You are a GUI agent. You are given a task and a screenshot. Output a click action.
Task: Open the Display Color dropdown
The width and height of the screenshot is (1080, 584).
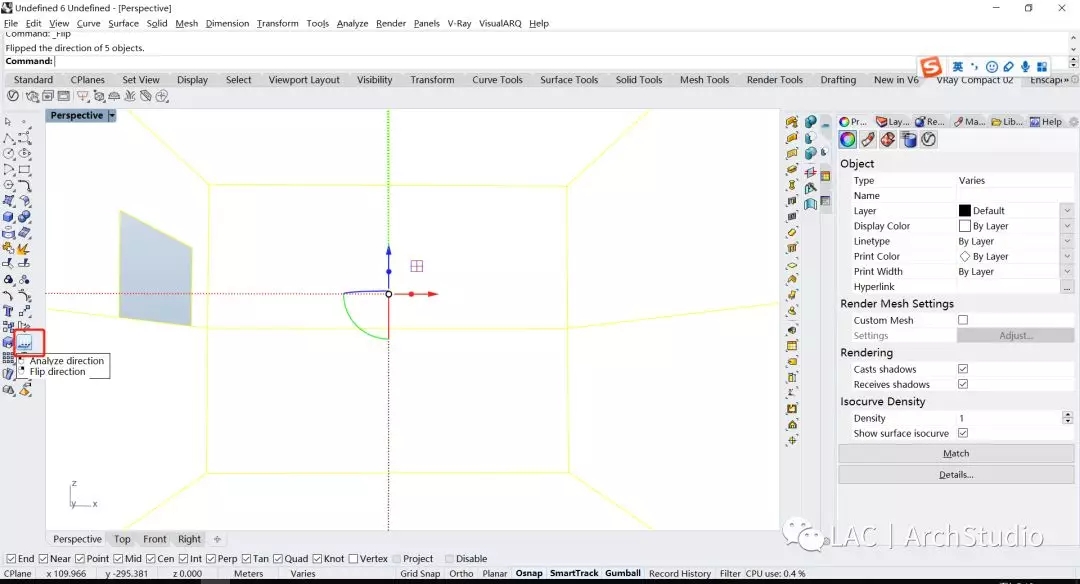1067,226
